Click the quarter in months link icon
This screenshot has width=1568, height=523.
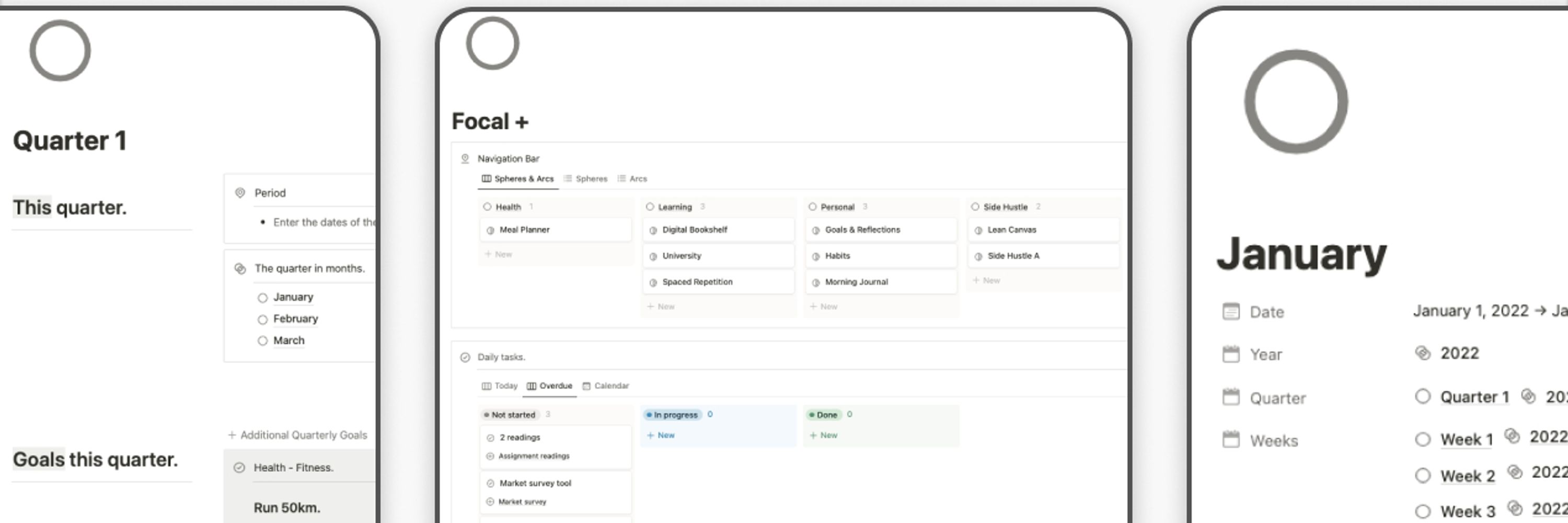240,268
